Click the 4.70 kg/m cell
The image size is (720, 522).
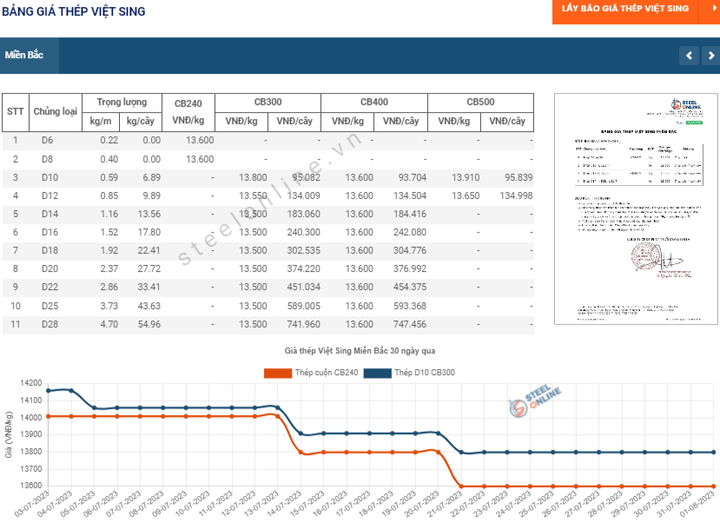pyautogui.click(x=109, y=324)
